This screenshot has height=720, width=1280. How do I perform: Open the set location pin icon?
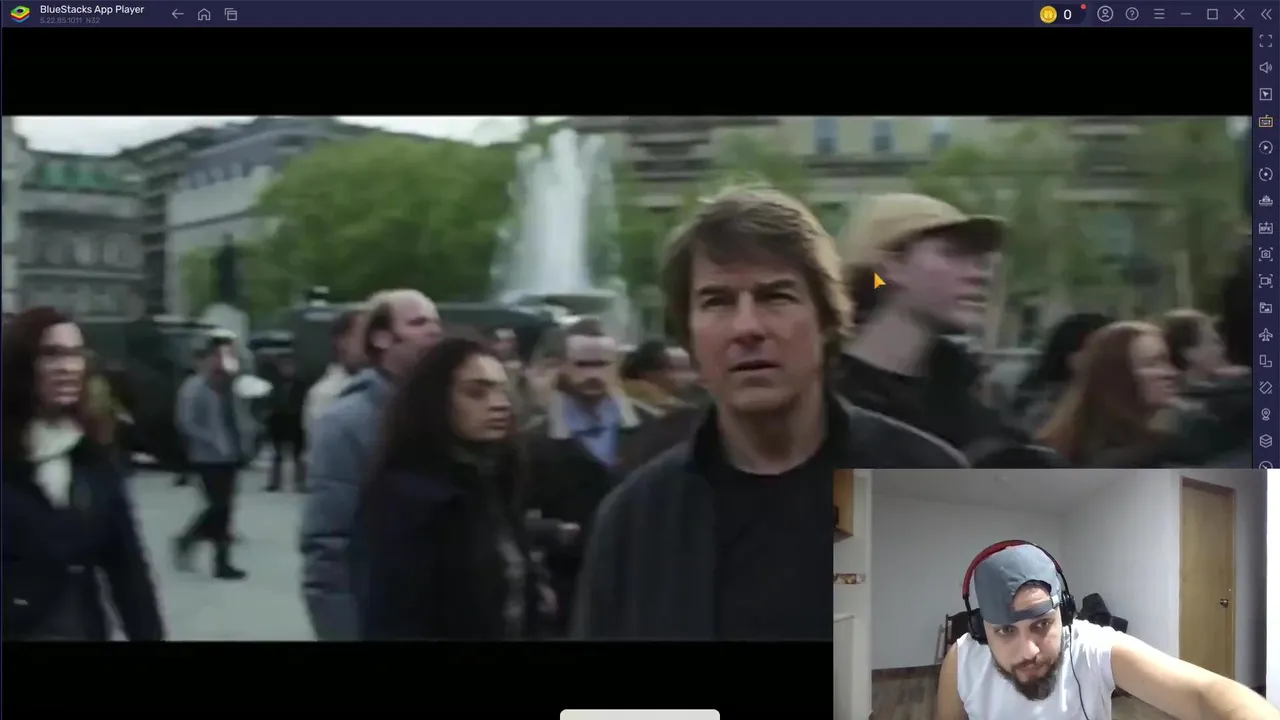pyautogui.click(x=1266, y=414)
